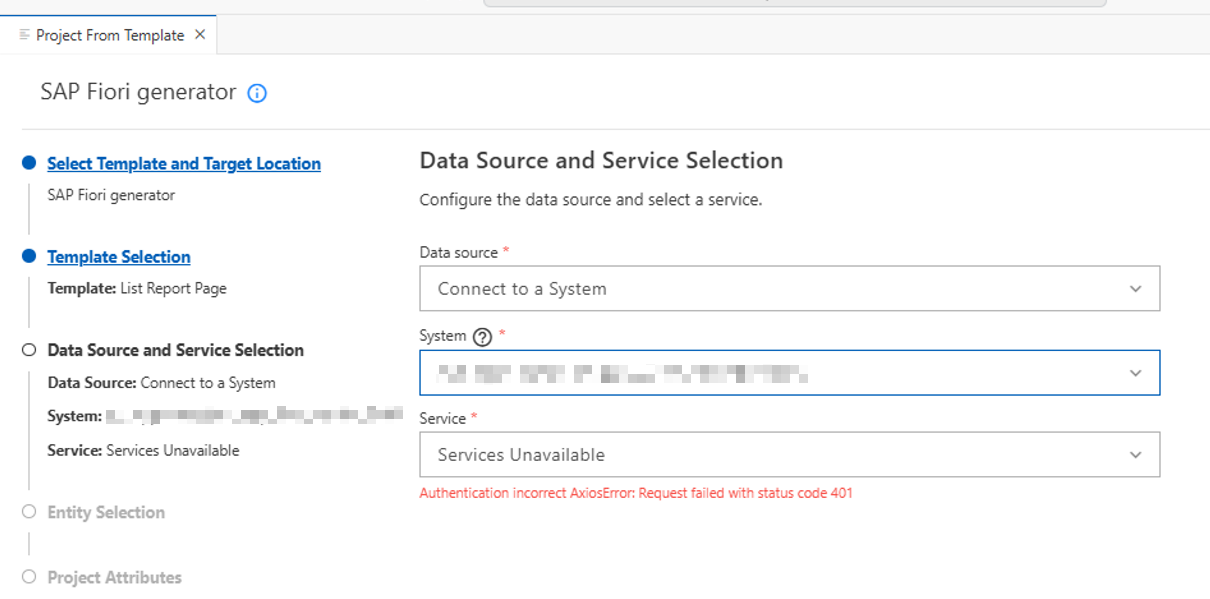Open the System dropdown list

[790, 373]
